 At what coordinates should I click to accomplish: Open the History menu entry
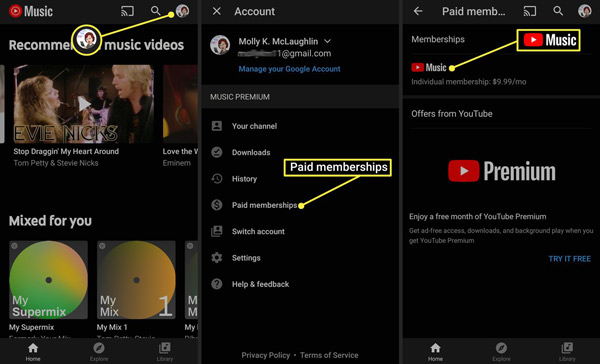[x=245, y=179]
